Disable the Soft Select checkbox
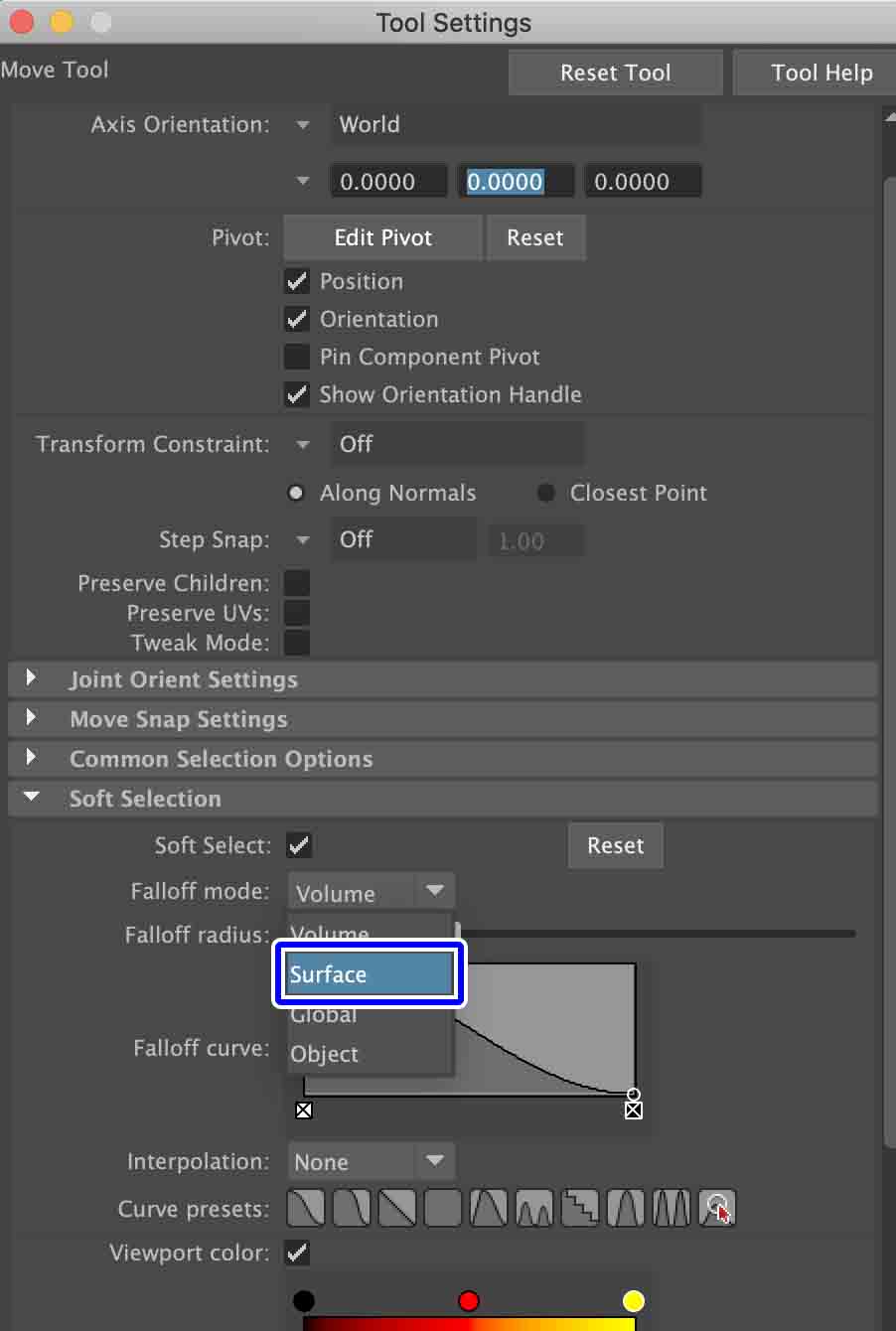The image size is (896, 1331). pyautogui.click(x=299, y=845)
